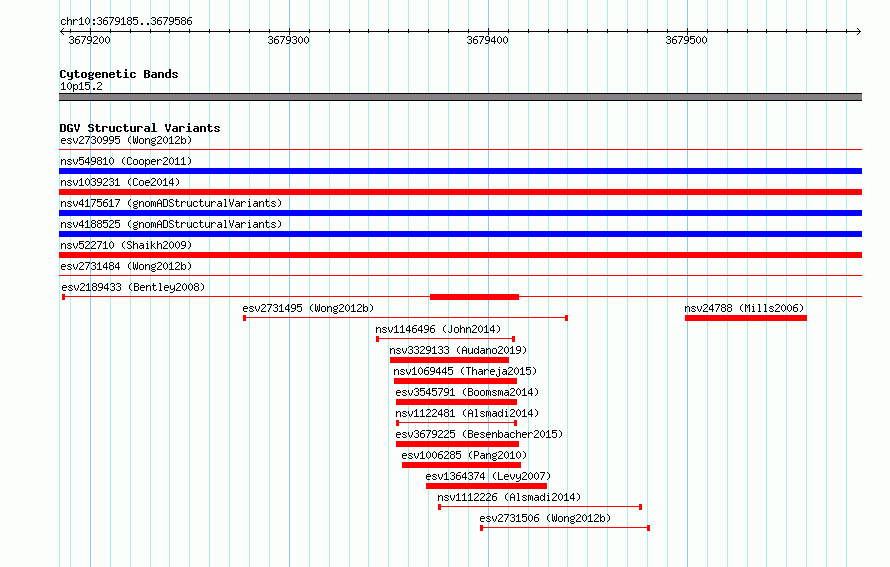Screen dimensions: 890x567
Task: Open nsv4188525 (gnomADStructuralVariants) entry
Action: [171, 224]
